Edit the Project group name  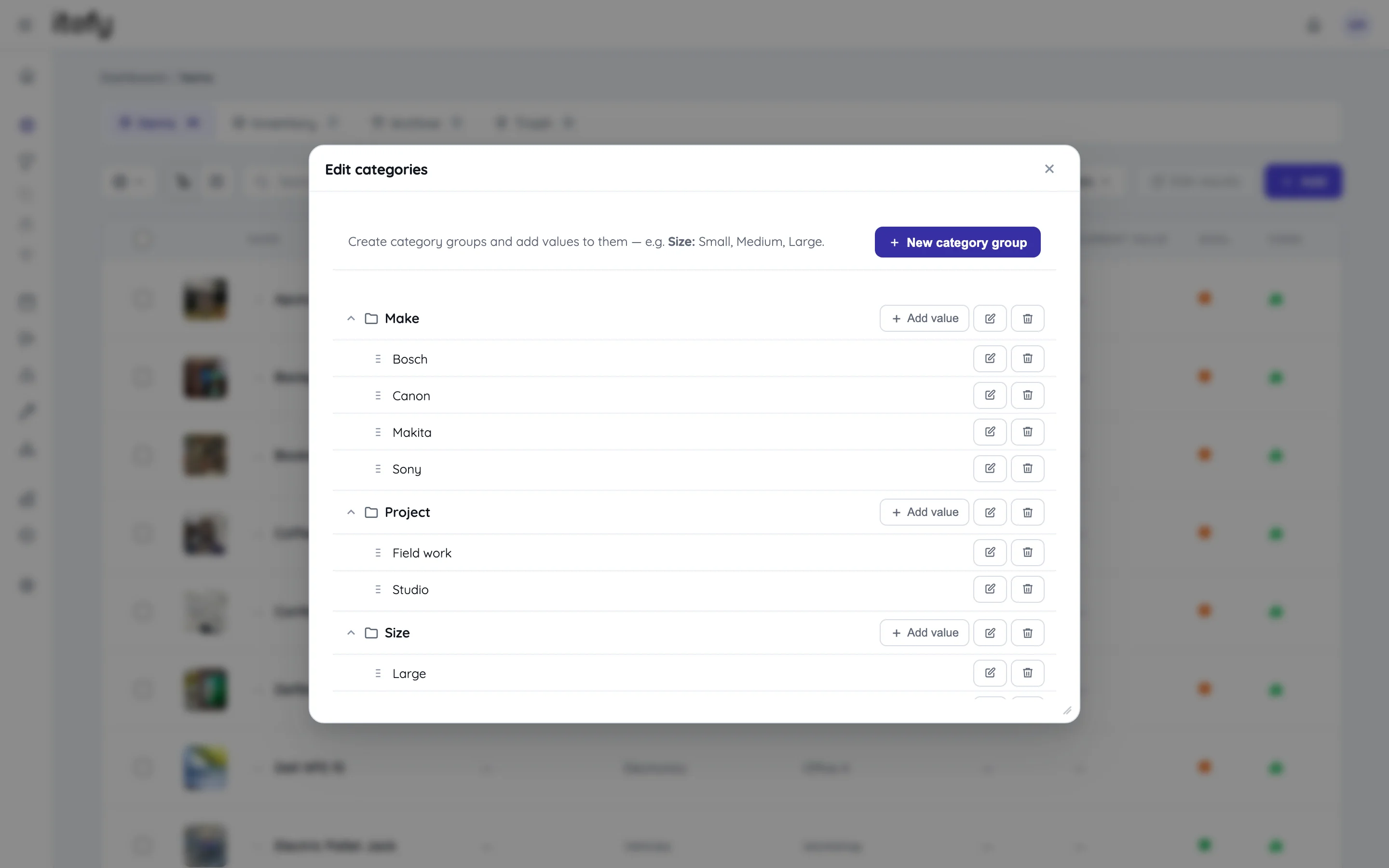990,512
